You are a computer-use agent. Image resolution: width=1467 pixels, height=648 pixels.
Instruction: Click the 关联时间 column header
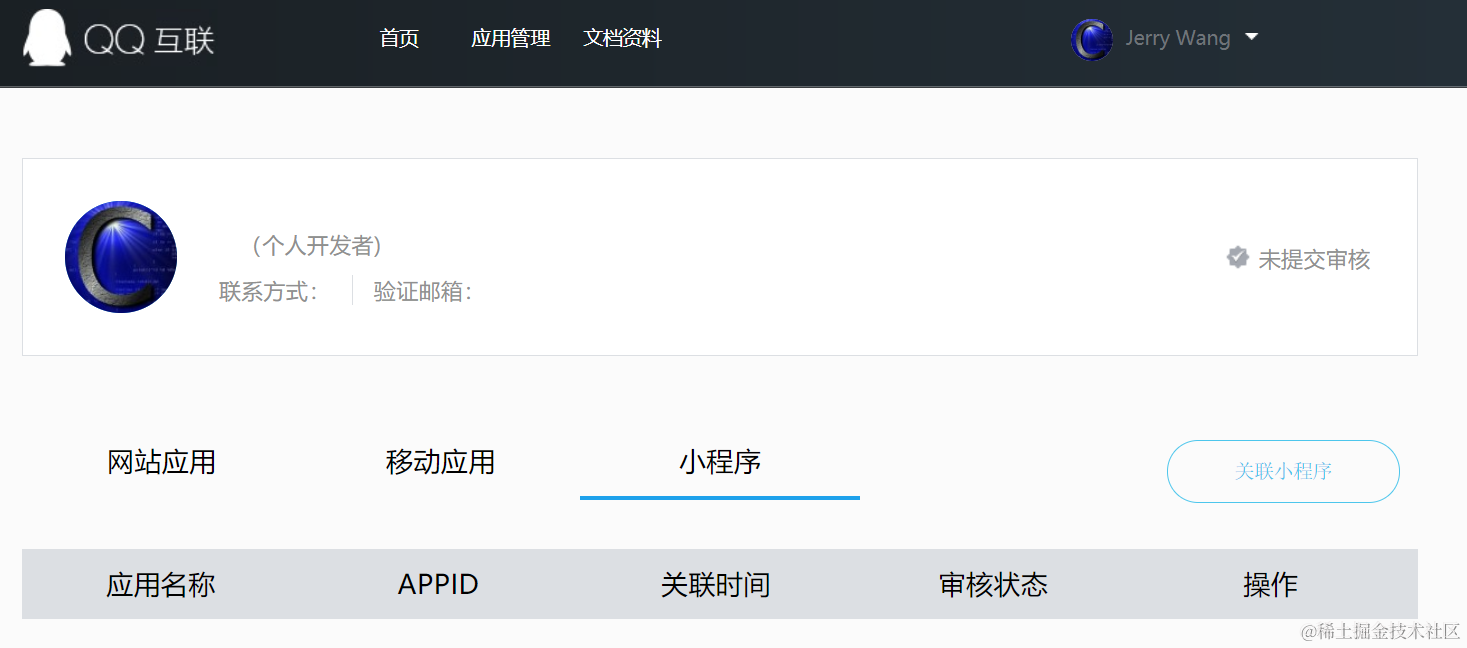(x=716, y=585)
